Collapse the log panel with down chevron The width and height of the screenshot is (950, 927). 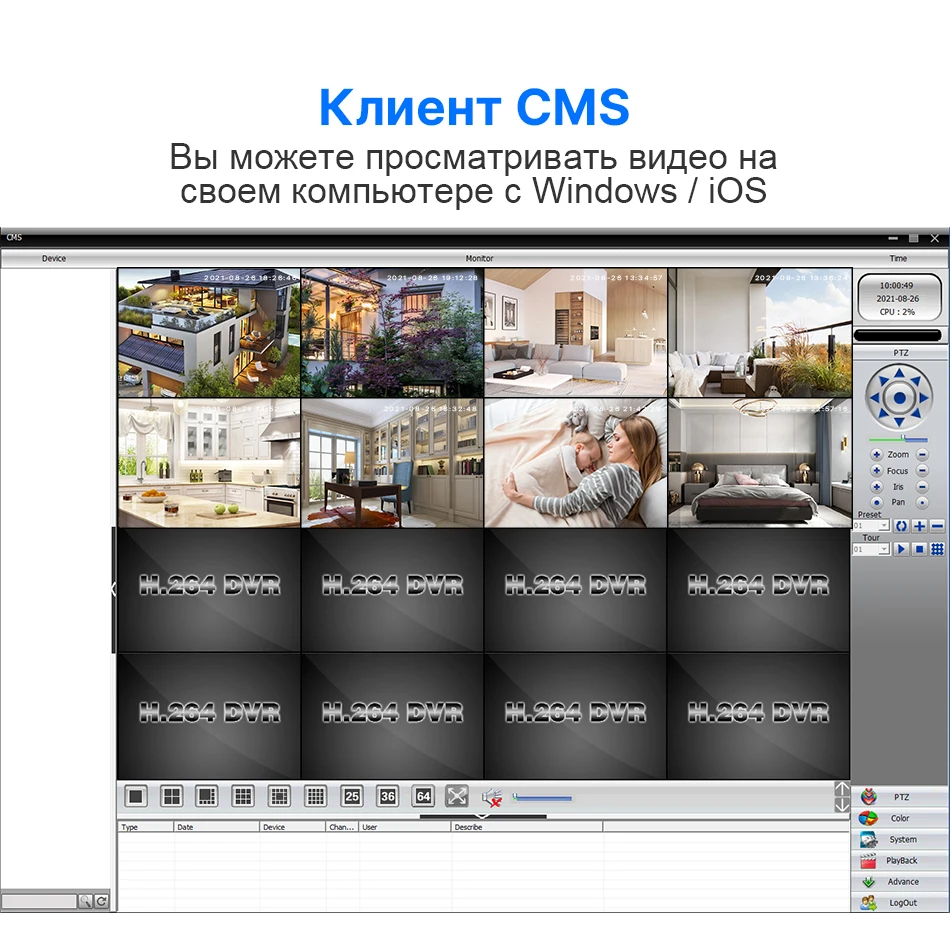(483, 817)
